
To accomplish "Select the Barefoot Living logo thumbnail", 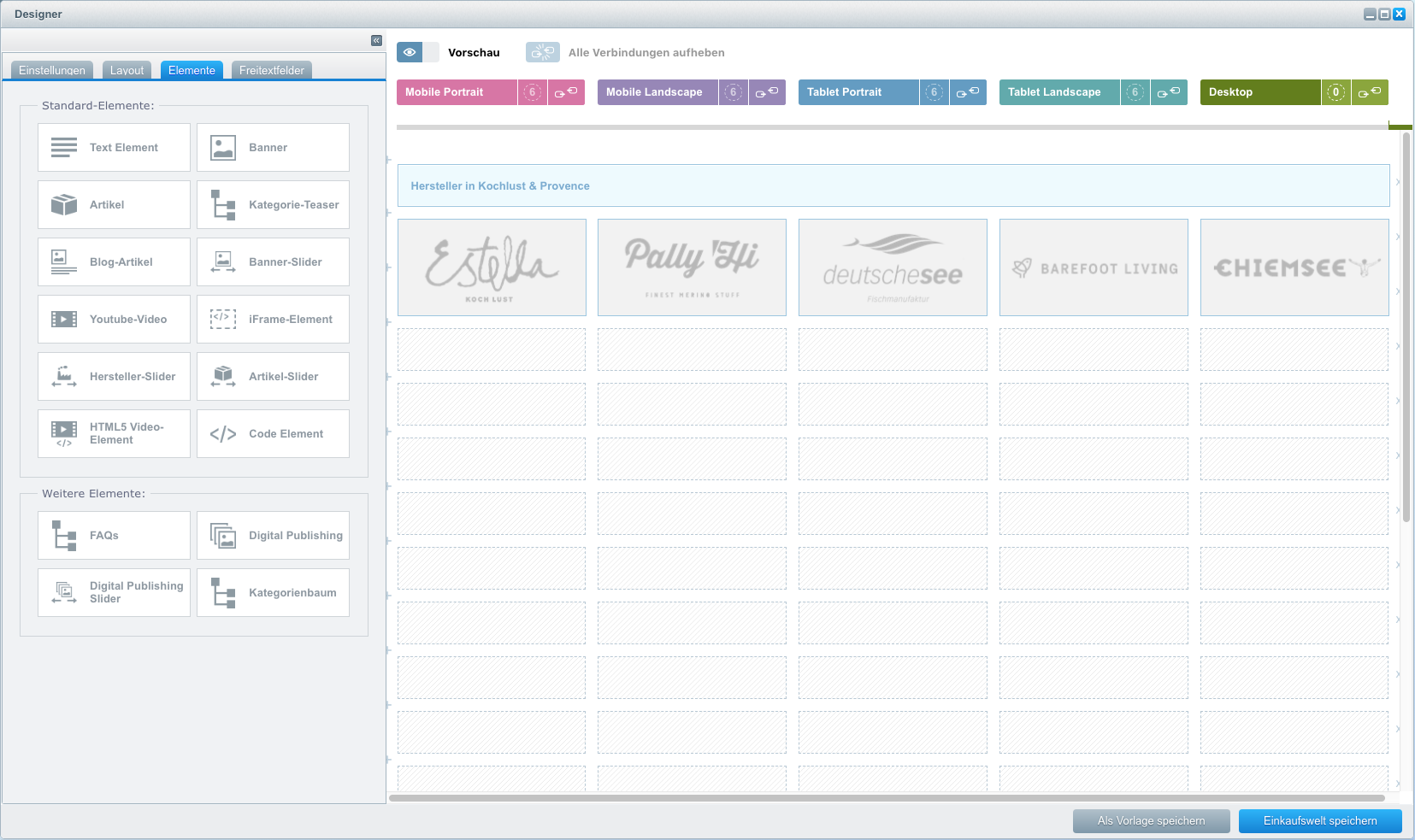I will (1094, 267).
